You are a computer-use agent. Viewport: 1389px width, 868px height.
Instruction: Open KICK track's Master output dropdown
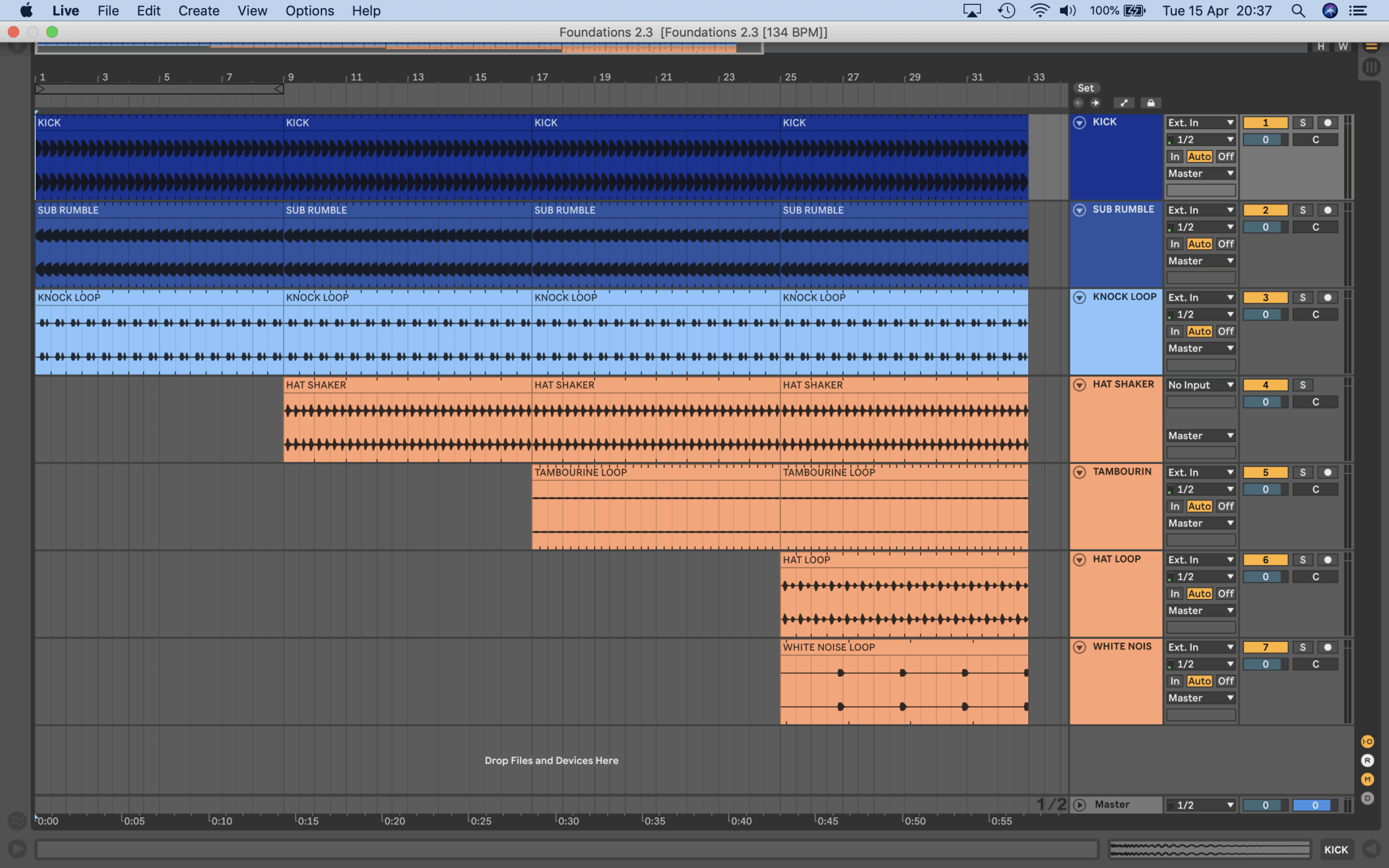pyautogui.click(x=1200, y=174)
